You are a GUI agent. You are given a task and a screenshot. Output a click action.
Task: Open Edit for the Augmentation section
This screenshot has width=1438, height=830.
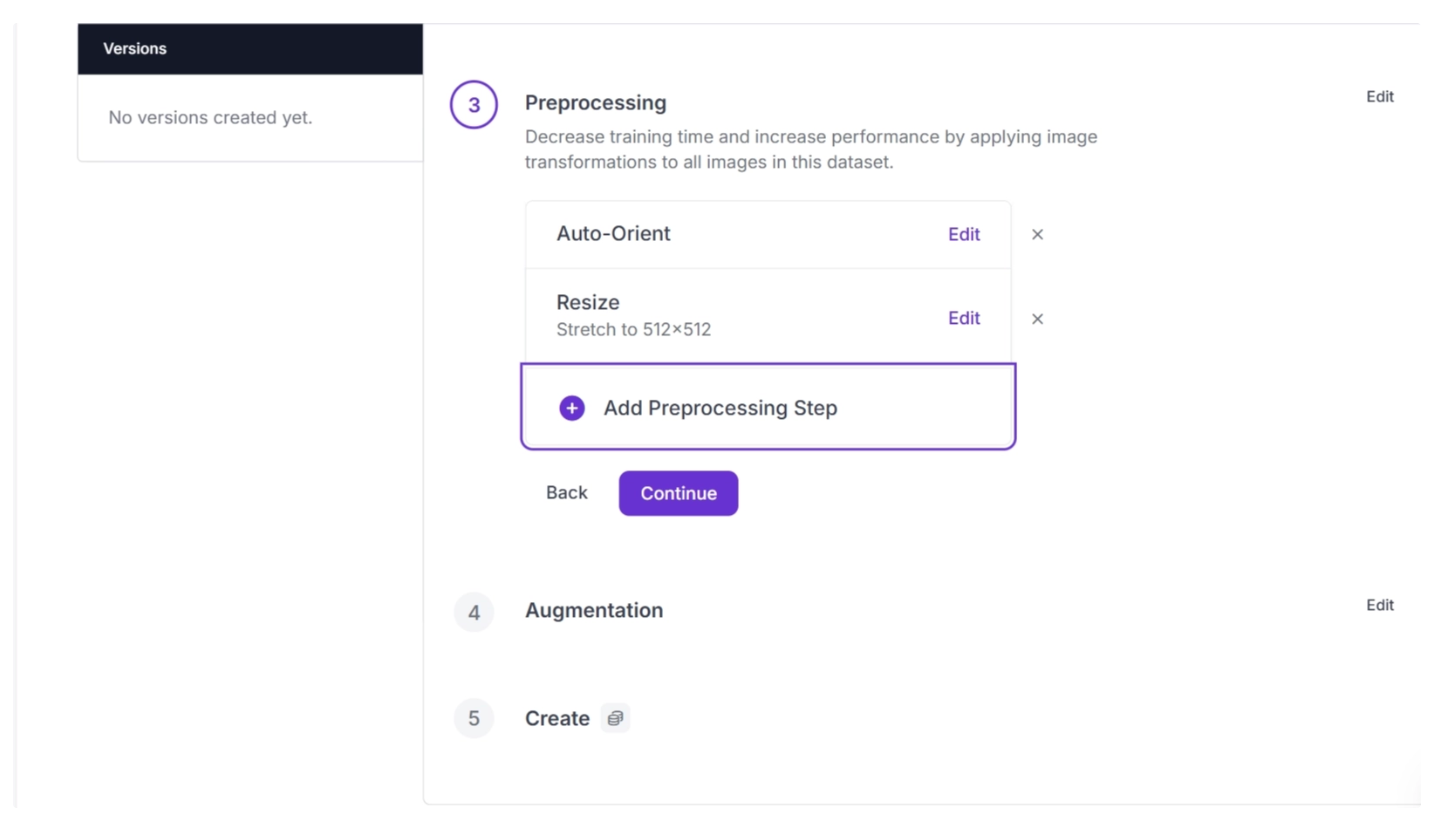[x=1379, y=605]
